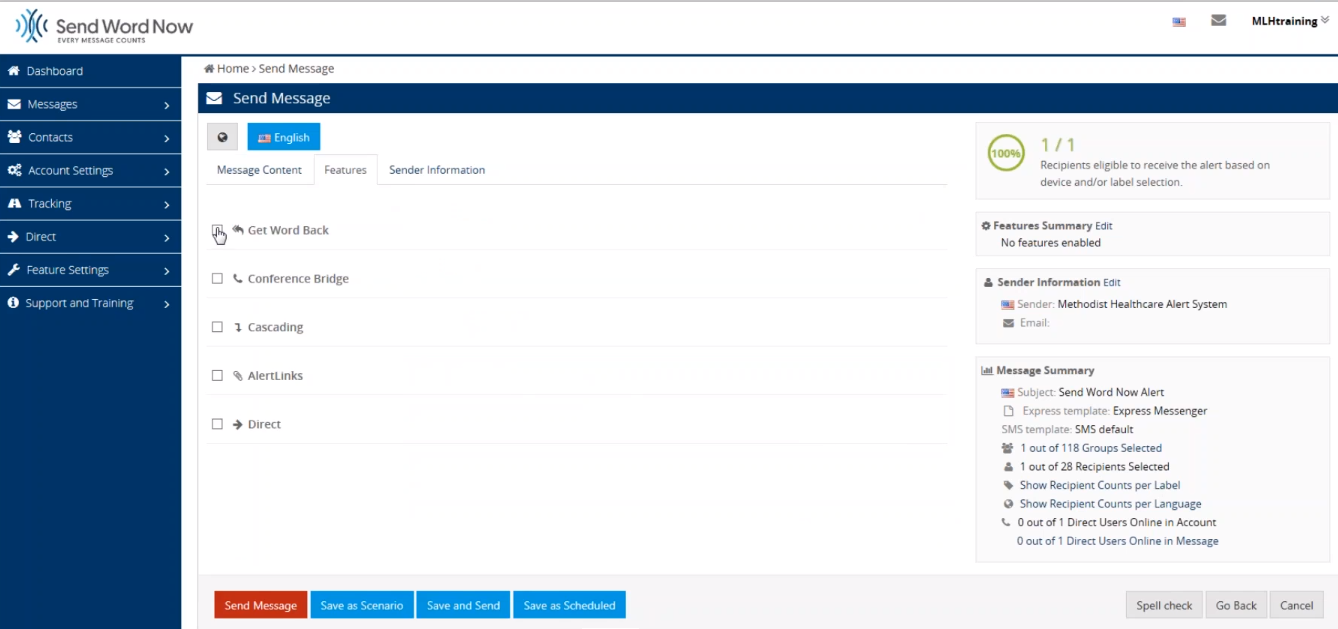The width and height of the screenshot is (1338, 629).
Task: Click 'Express Messenger' template text
Action: point(1160,411)
